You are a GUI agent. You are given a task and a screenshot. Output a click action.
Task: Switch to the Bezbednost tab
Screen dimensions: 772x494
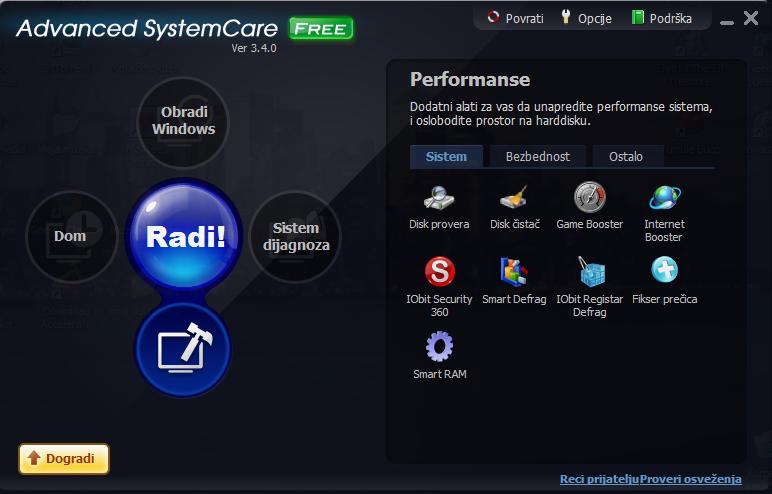538,157
